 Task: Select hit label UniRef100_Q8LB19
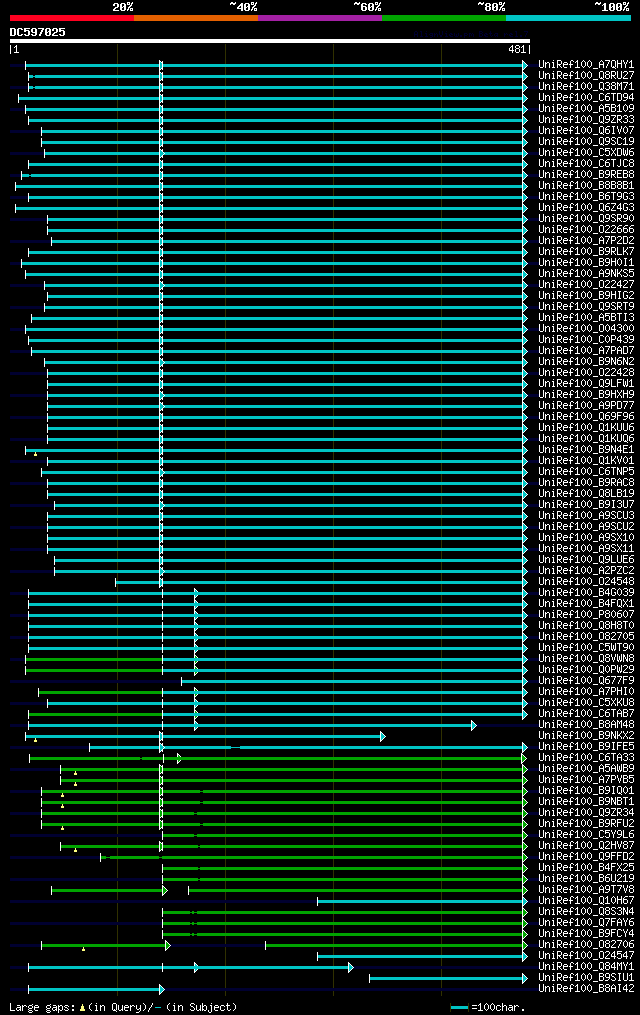[x=586, y=494]
